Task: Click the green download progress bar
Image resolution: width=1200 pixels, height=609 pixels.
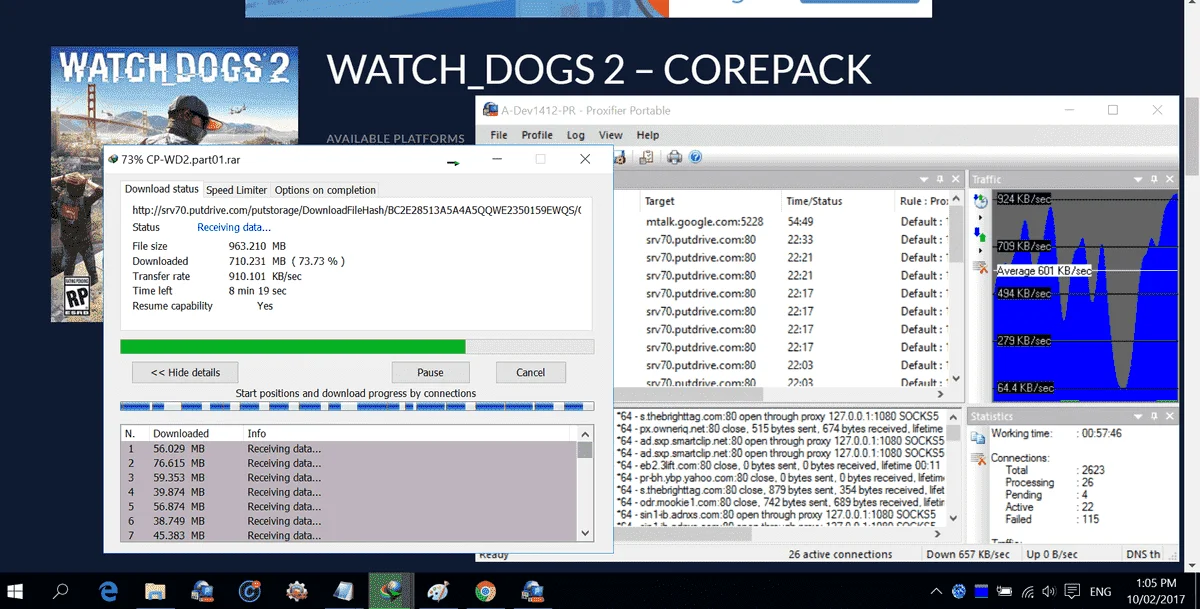Action: (357, 346)
